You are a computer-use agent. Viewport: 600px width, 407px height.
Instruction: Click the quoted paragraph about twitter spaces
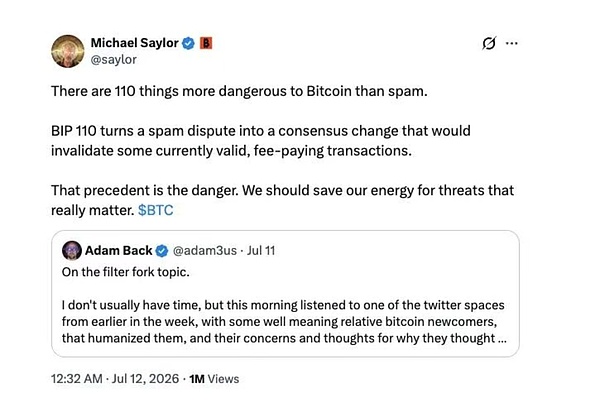coord(284,322)
